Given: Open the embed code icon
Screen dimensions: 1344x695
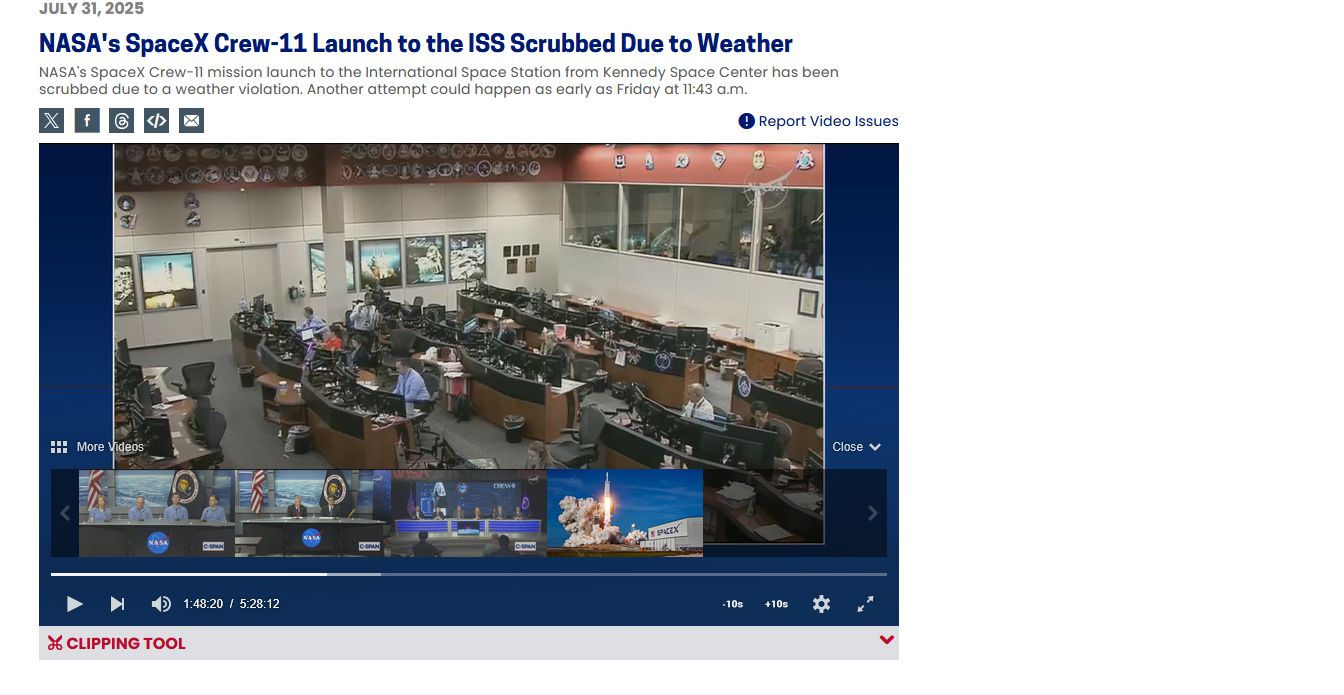Looking at the screenshot, I should [x=156, y=121].
